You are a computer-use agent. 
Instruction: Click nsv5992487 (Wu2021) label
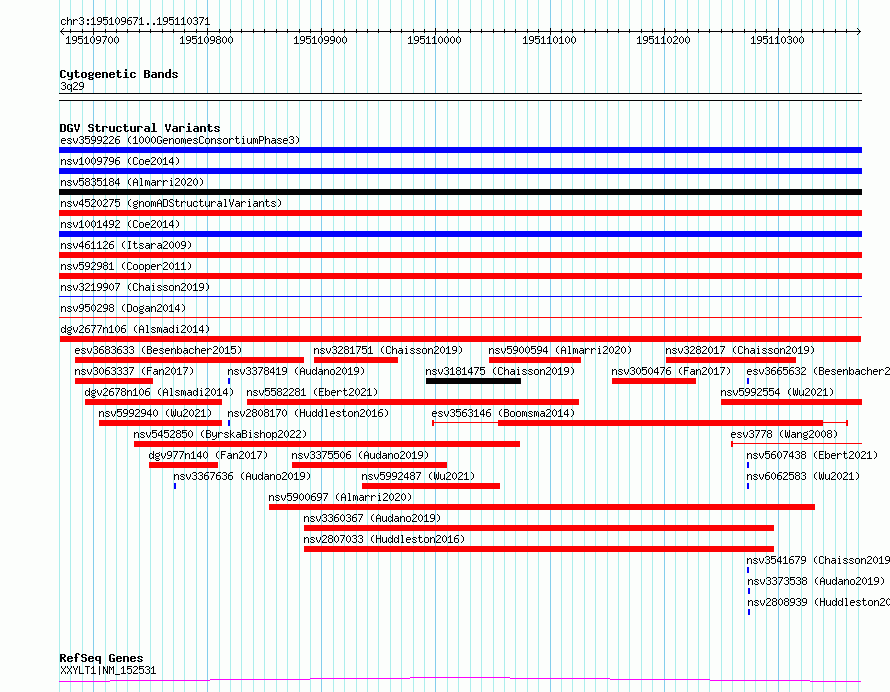coord(418,476)
